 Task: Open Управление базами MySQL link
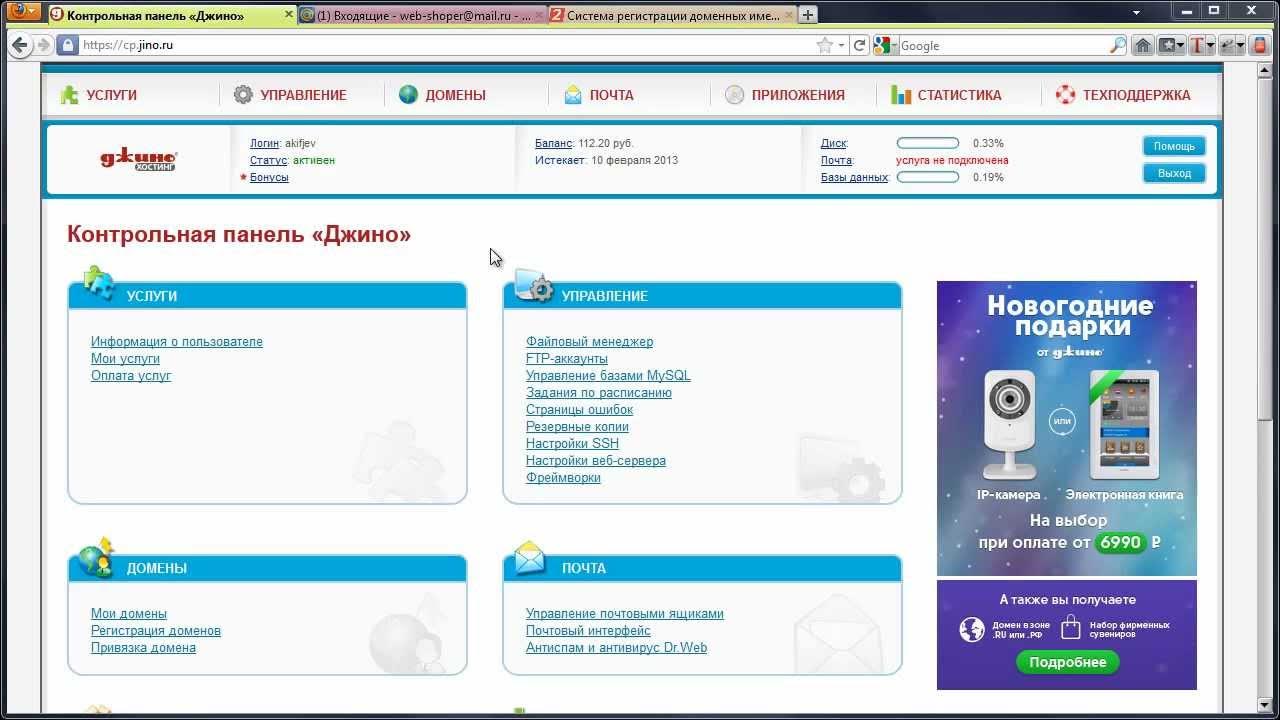click(x=608, y=375)
